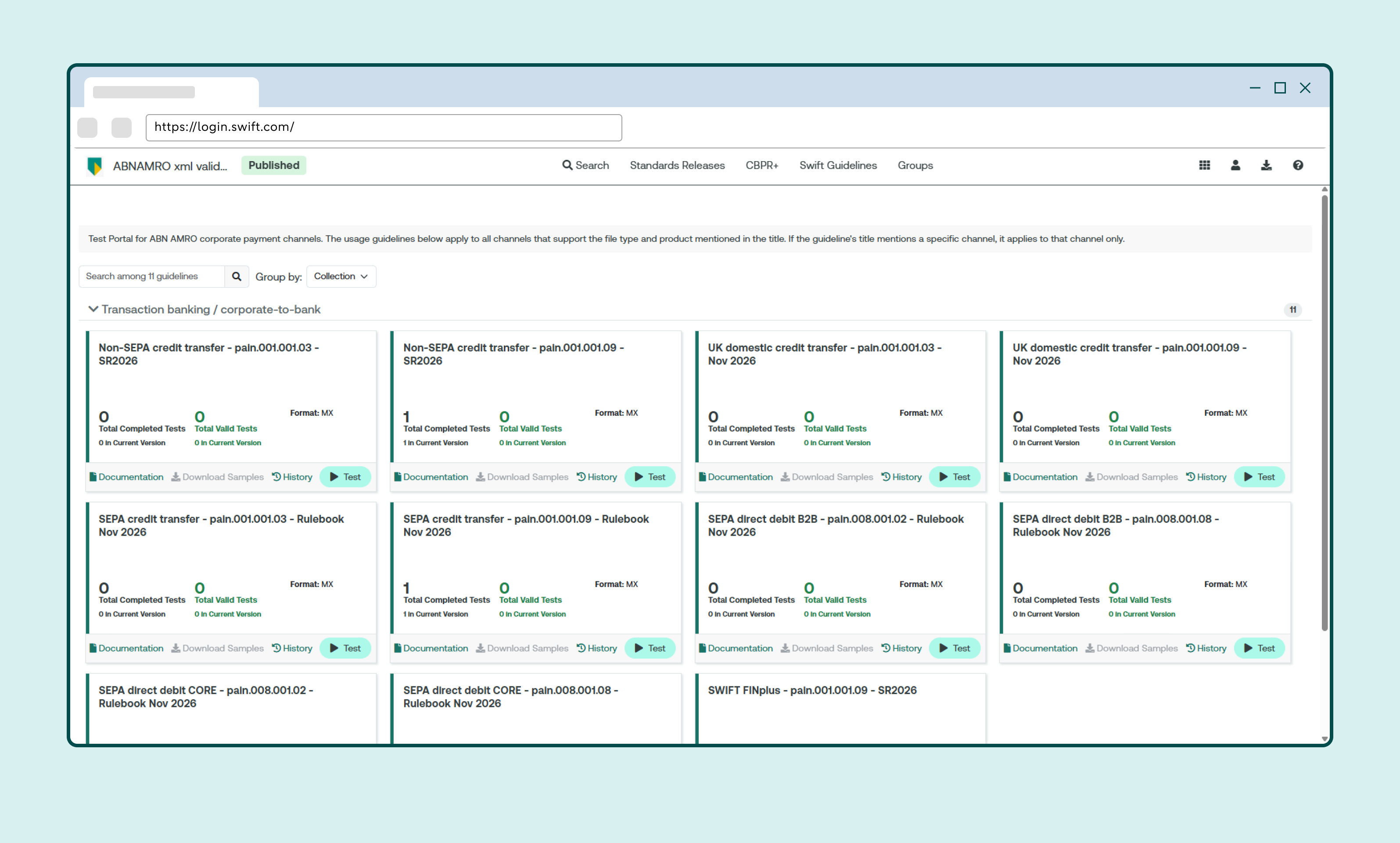Viewport: 1400px width, 843px height.
Task: Run Test for SEPA direct debit B2B pain.008.001.02
Action: tap(955, 648)
